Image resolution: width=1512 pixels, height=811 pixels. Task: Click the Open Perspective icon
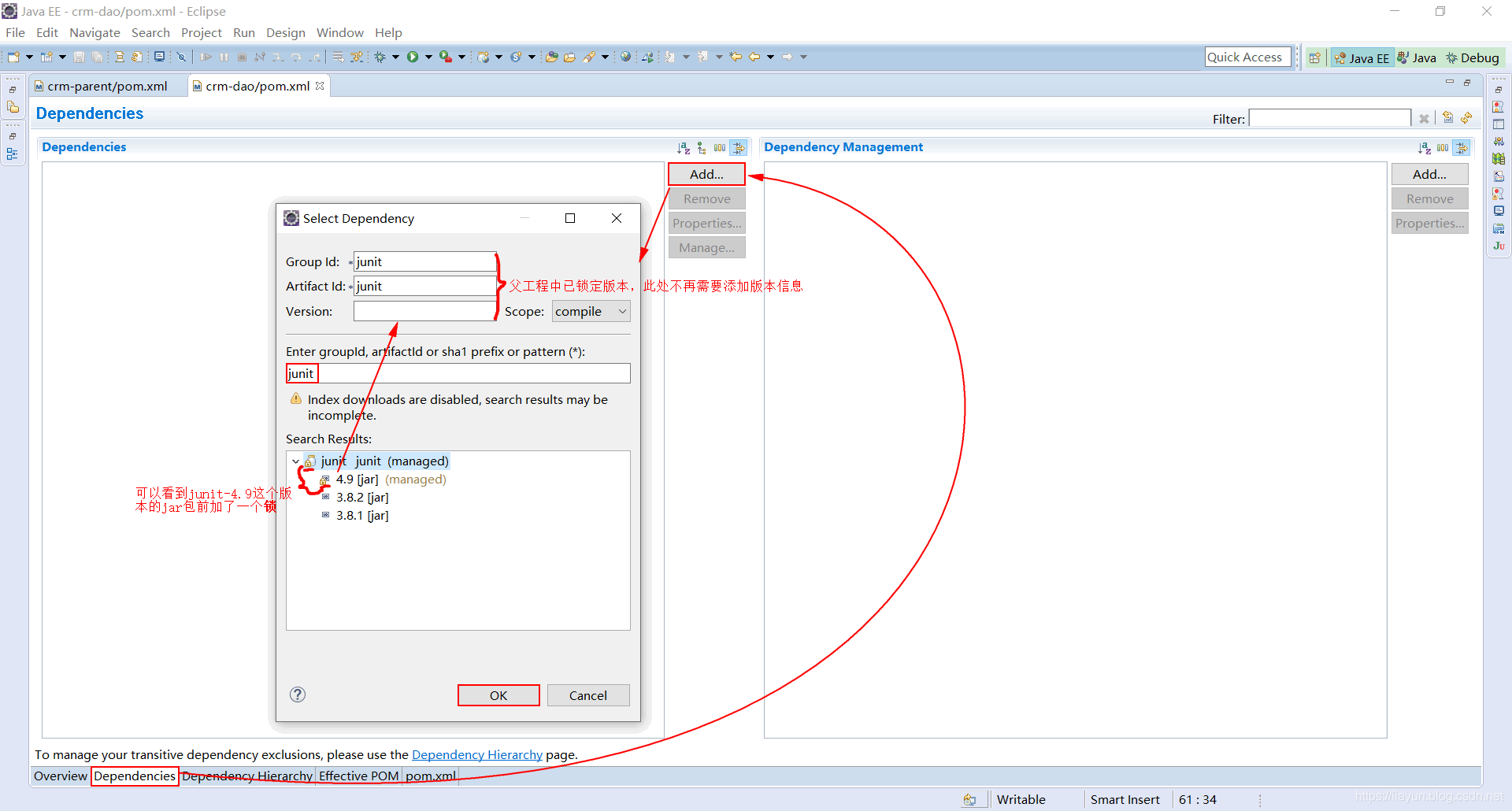click(x=1314, y=57)
